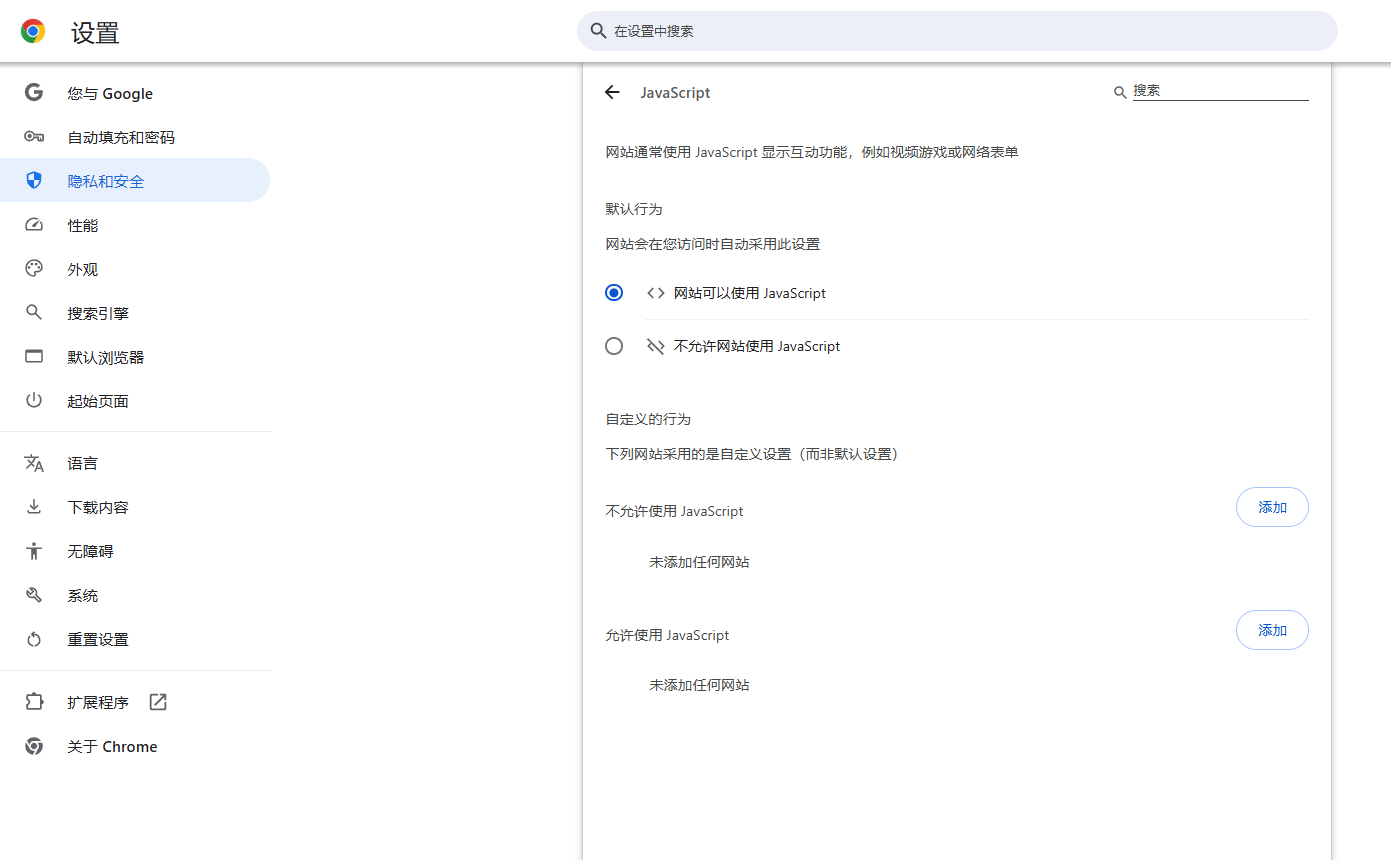Click the shield icon for privacy and security

pos(34,181)
